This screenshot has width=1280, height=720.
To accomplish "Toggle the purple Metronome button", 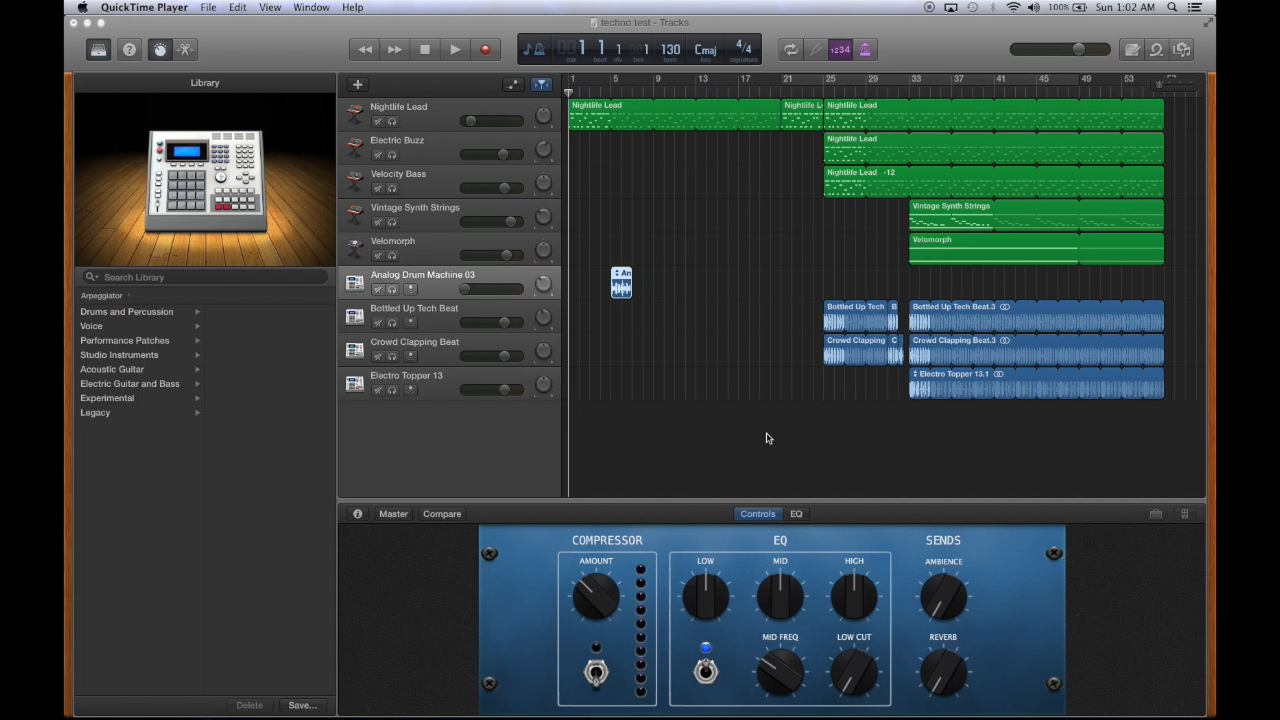I will pos(865,50).
